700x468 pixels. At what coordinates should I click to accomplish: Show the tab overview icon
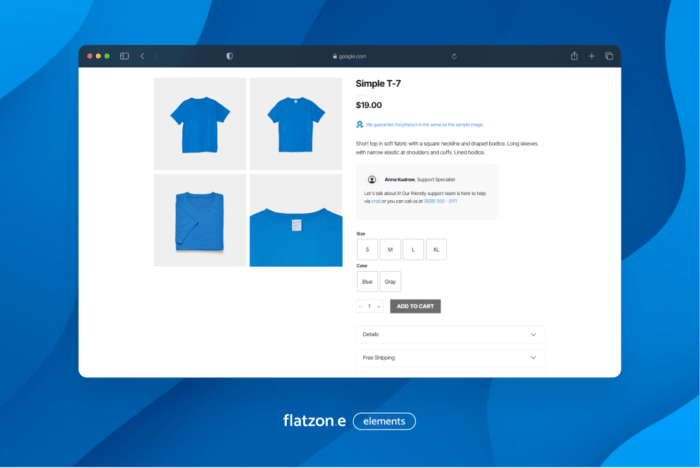pyautogui.click(x=609, y=56)
